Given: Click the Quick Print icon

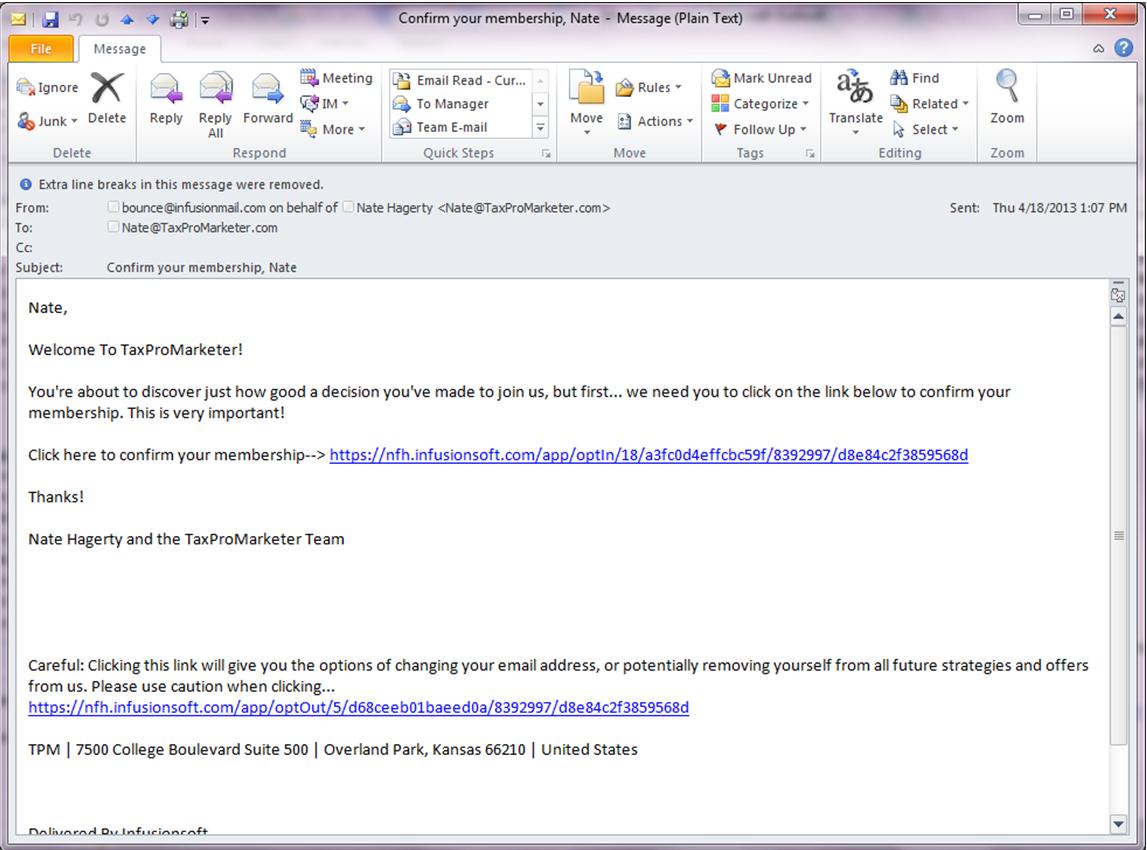Looking at the screenshot, I should (178, 19).
